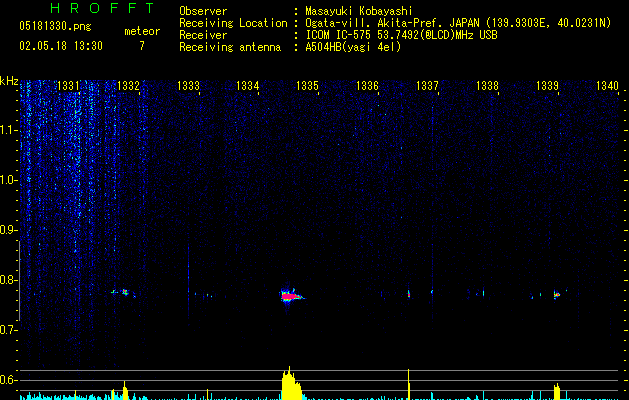Image resolution: width=629 pixels, height=400 pixels.
Task: Click the 1333 time axis label
Action: [188, 86]
